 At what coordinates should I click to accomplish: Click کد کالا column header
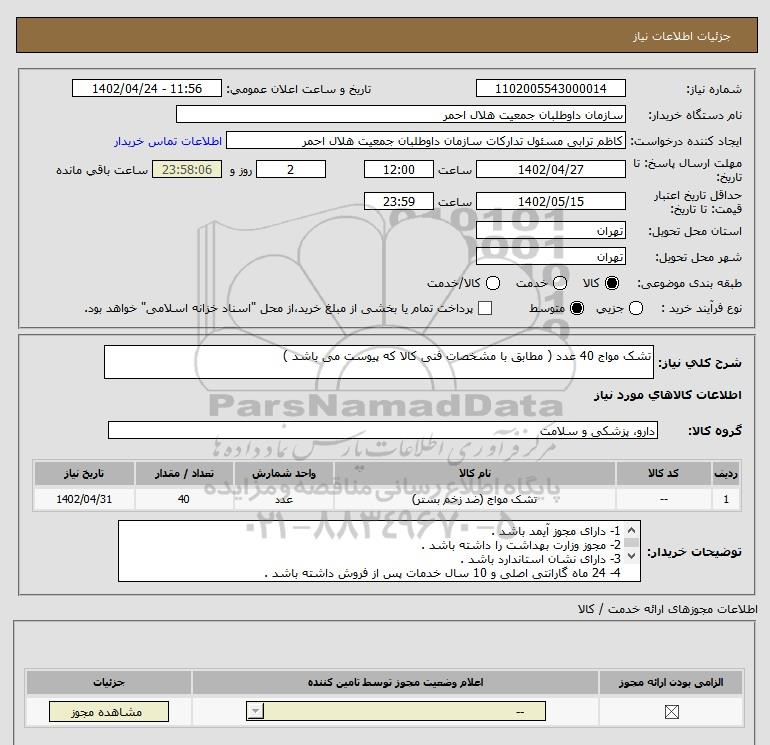tap(663, 473)
